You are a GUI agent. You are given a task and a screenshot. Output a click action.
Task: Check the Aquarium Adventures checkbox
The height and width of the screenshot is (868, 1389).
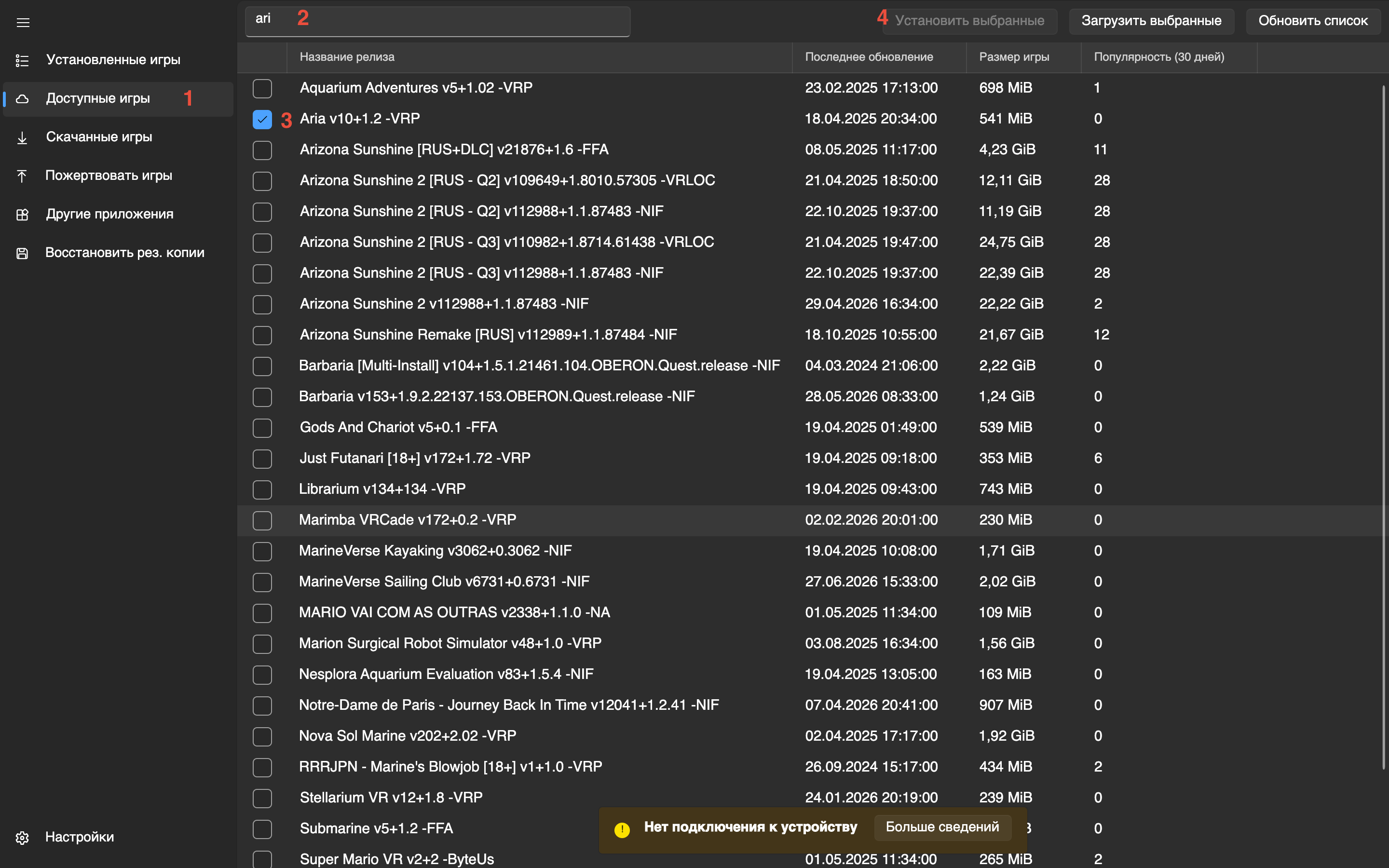coord(262,88)
